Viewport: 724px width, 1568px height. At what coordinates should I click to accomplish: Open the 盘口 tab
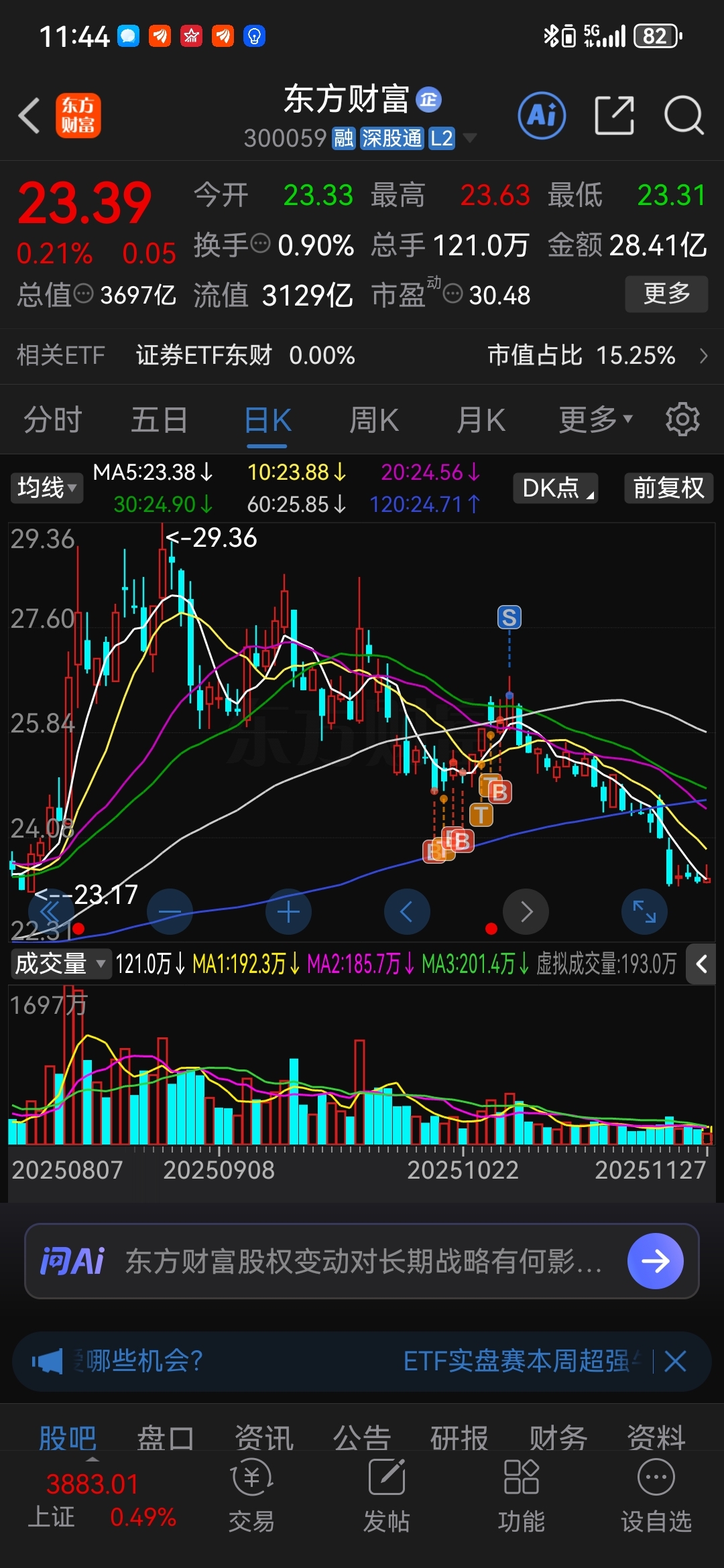[166, 1438]
